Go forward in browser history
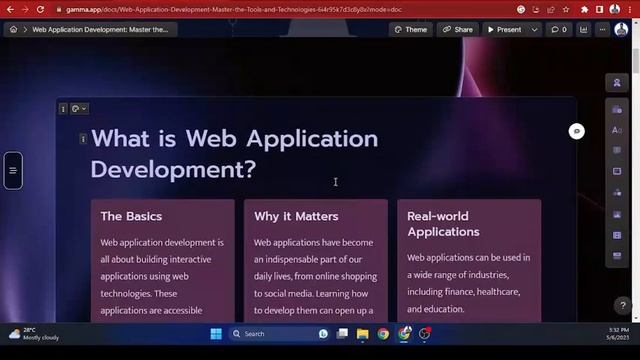640x360 pixels. tap(25, 9)
